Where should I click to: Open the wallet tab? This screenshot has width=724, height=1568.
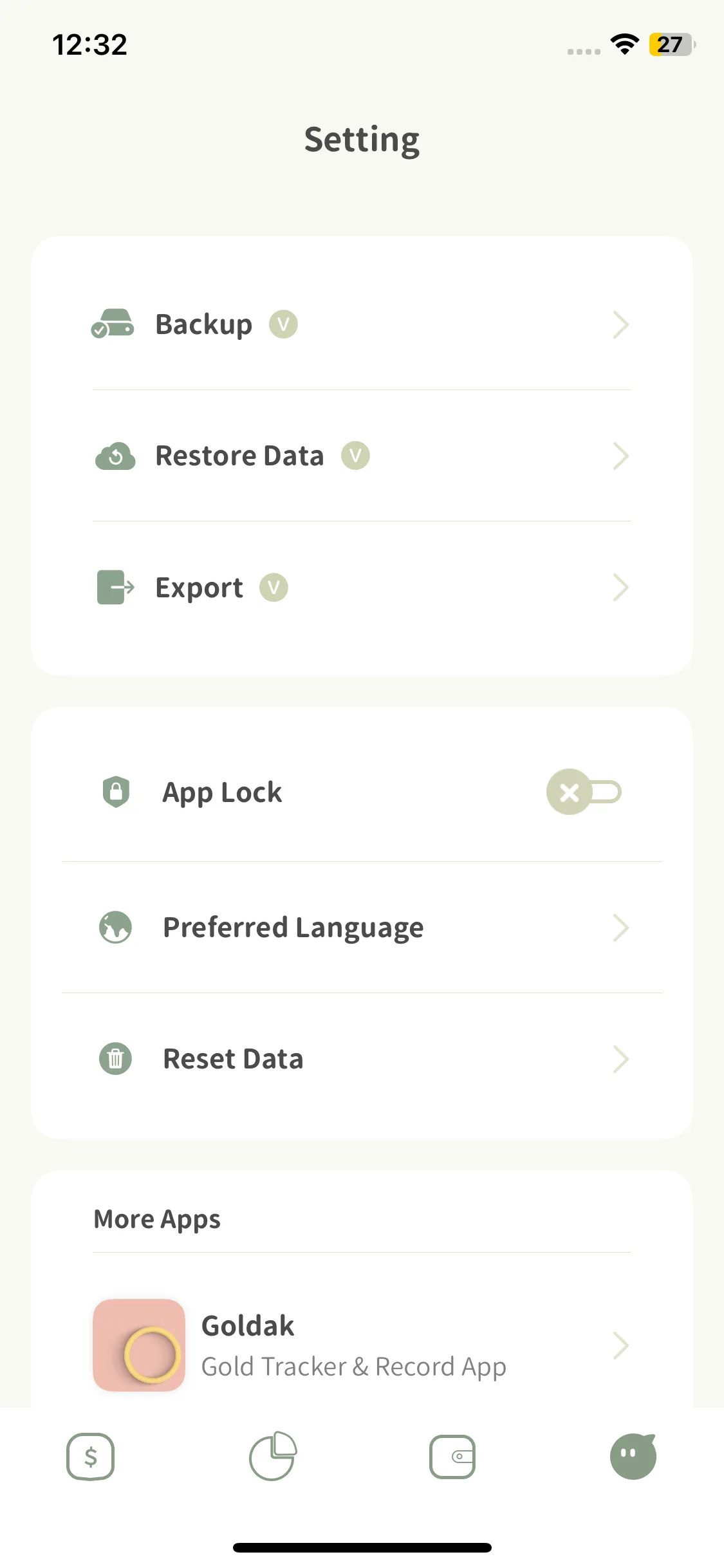pyautogui.click(x=452, y=1456)
